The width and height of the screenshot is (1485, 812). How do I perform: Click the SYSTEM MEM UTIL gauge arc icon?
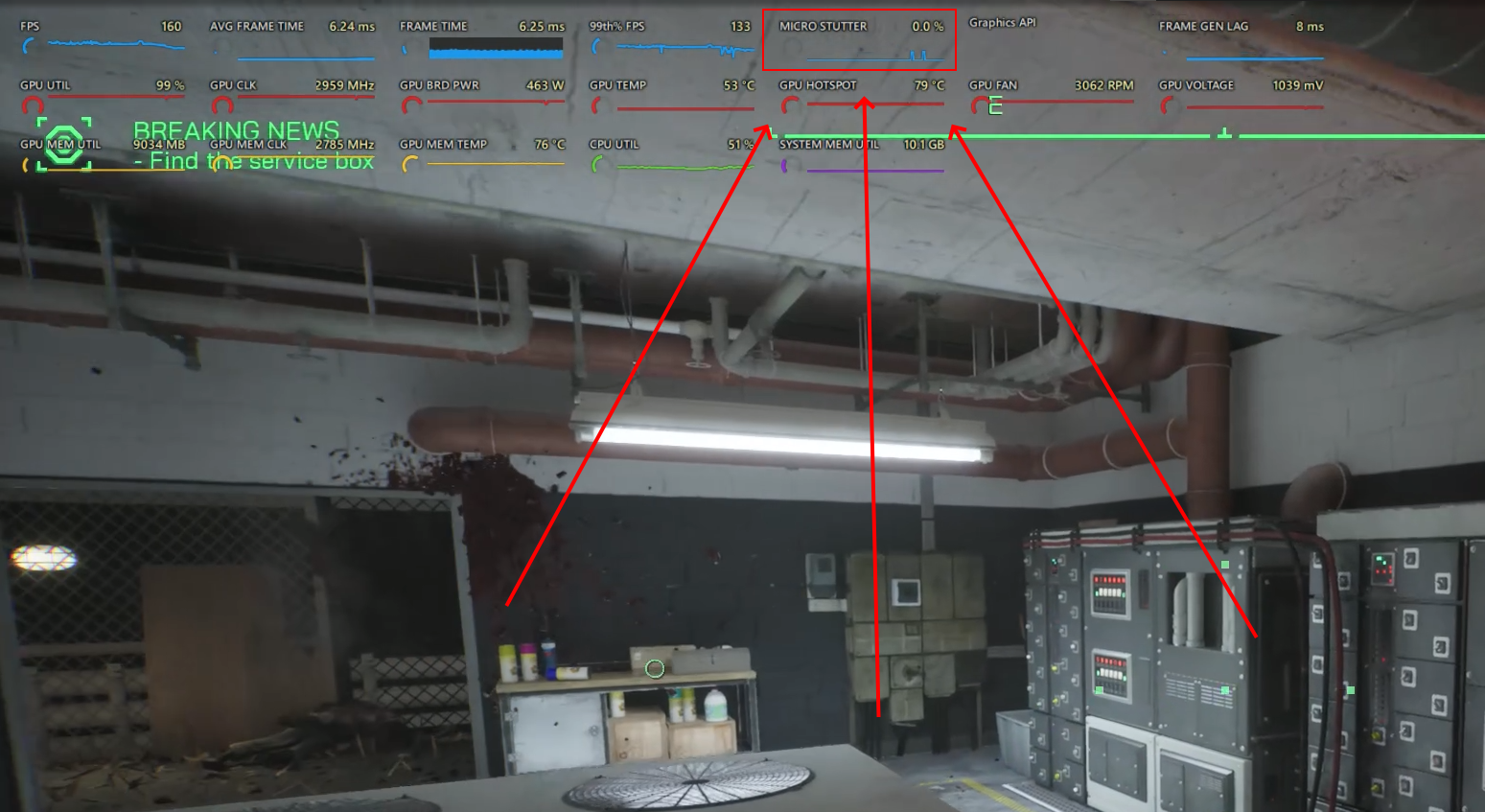786,165
